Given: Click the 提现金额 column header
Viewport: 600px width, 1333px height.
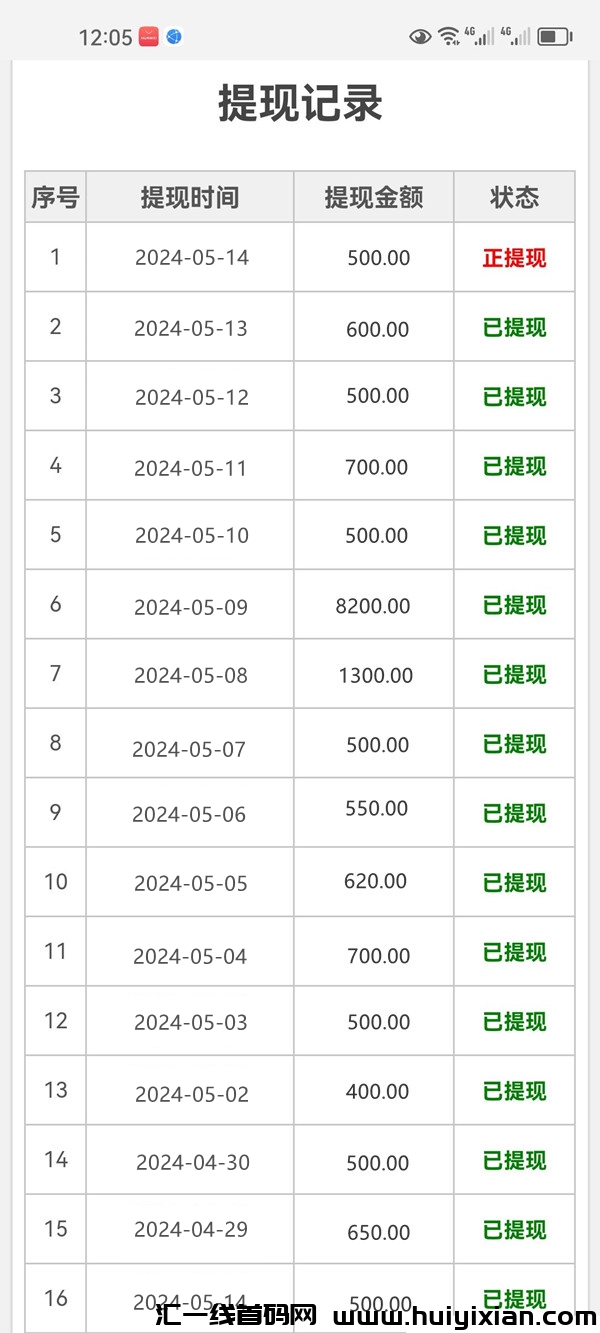Looking at the screenshot, I should [374, 197].
